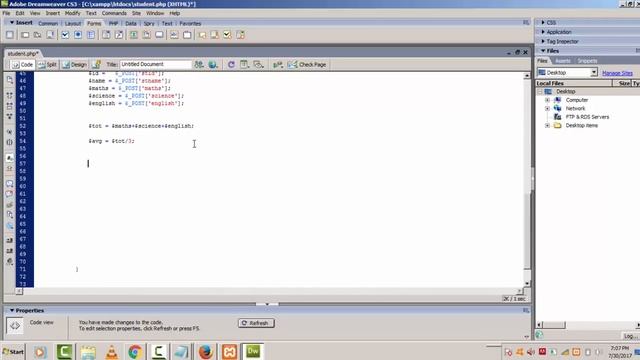Insert a Button form element
Screen dimensions: 640x360
point(159,35)
